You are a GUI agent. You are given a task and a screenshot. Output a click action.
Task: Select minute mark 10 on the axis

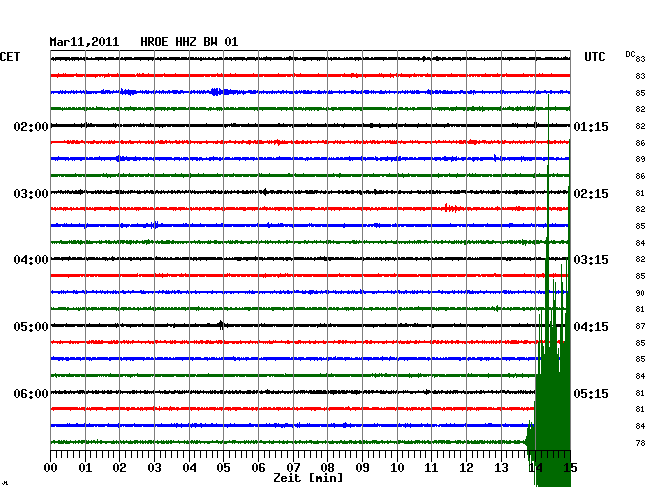[x=397, y=468]
